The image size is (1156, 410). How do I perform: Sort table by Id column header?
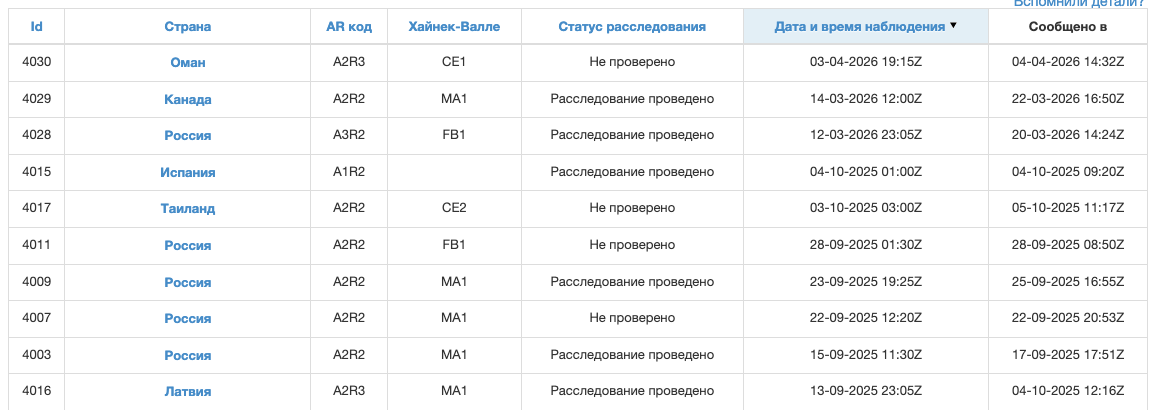coord(36,27)
